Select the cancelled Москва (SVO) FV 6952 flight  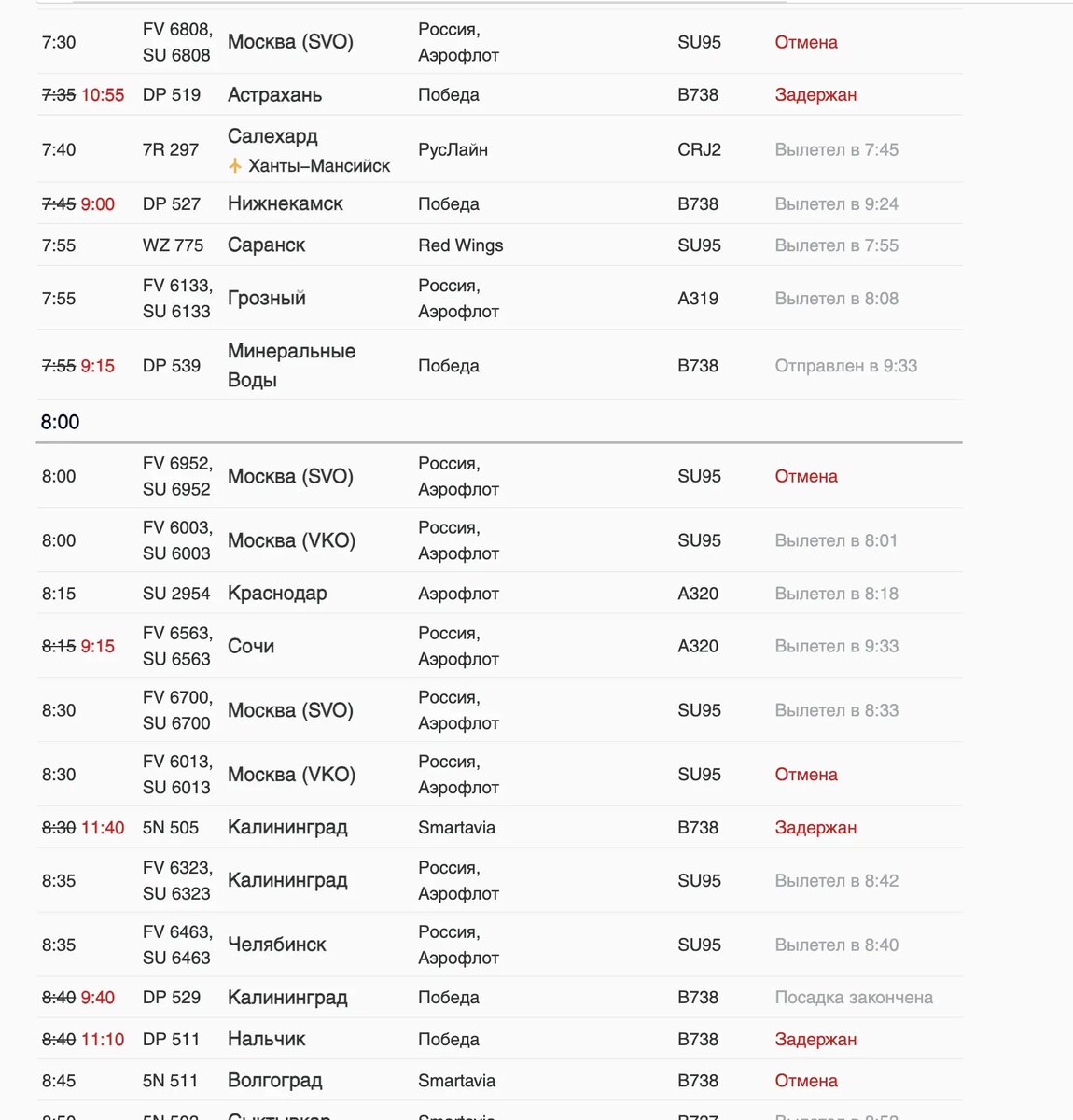[499, 476]
